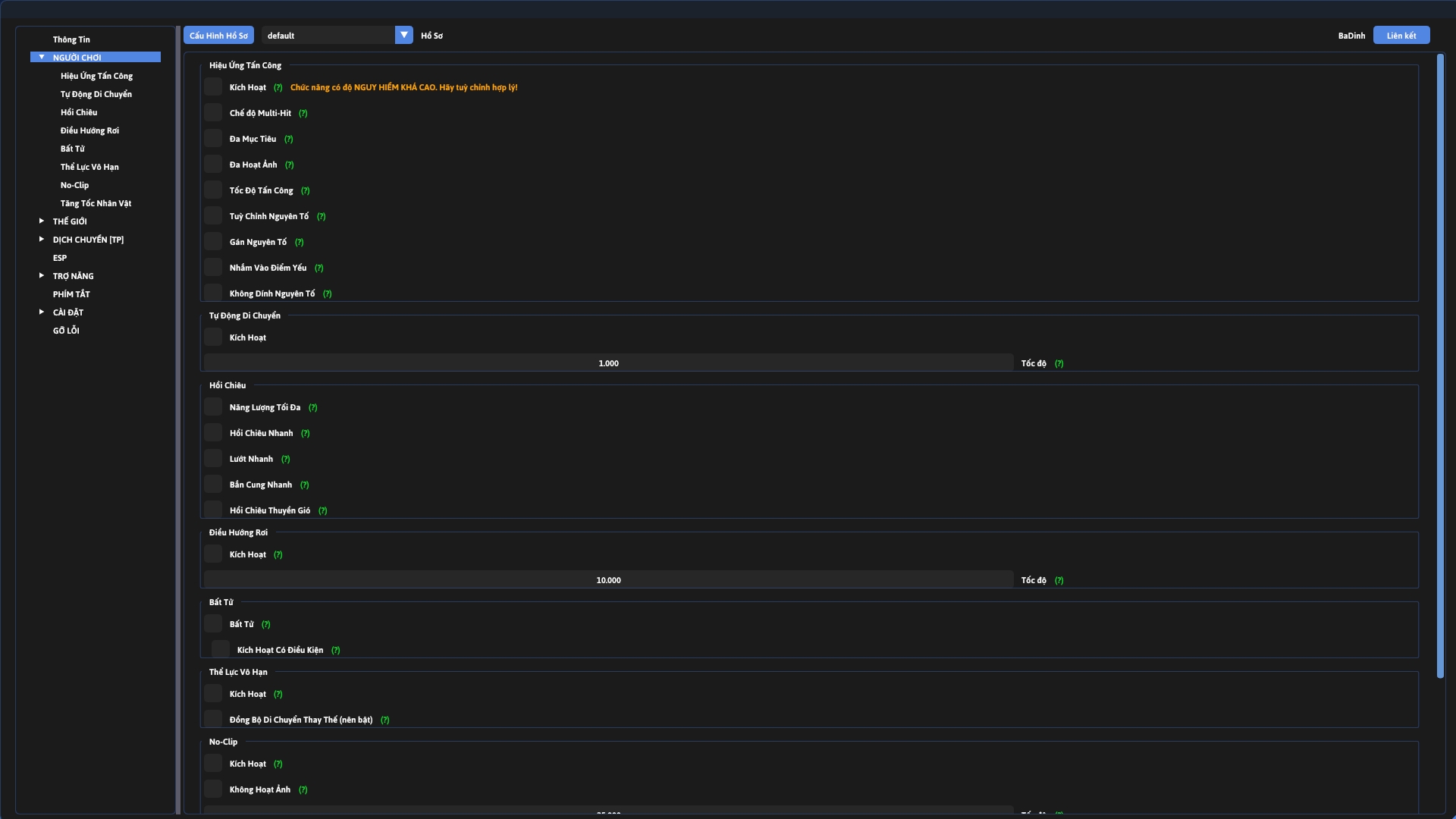Click the Liên kết button
Viewport: 1456px width, 819px height.
click(x=1401, y=36)
